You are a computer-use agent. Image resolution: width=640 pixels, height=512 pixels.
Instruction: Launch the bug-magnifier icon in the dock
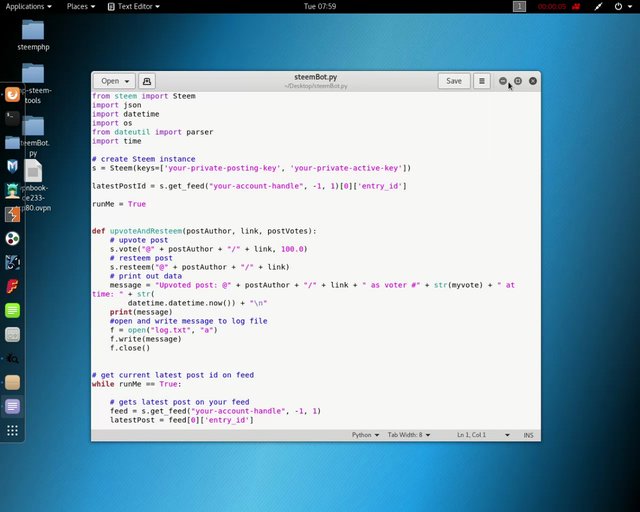point(12,358)
